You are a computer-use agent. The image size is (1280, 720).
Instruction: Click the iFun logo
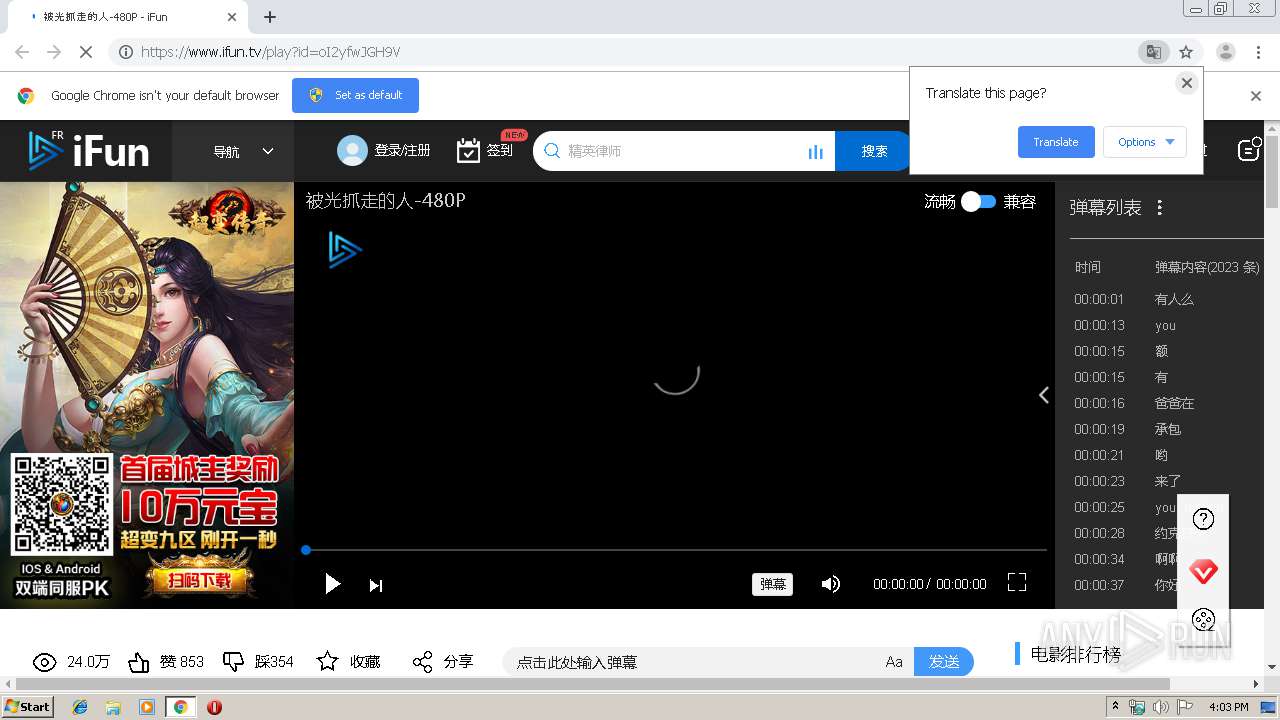pos(88,151)
